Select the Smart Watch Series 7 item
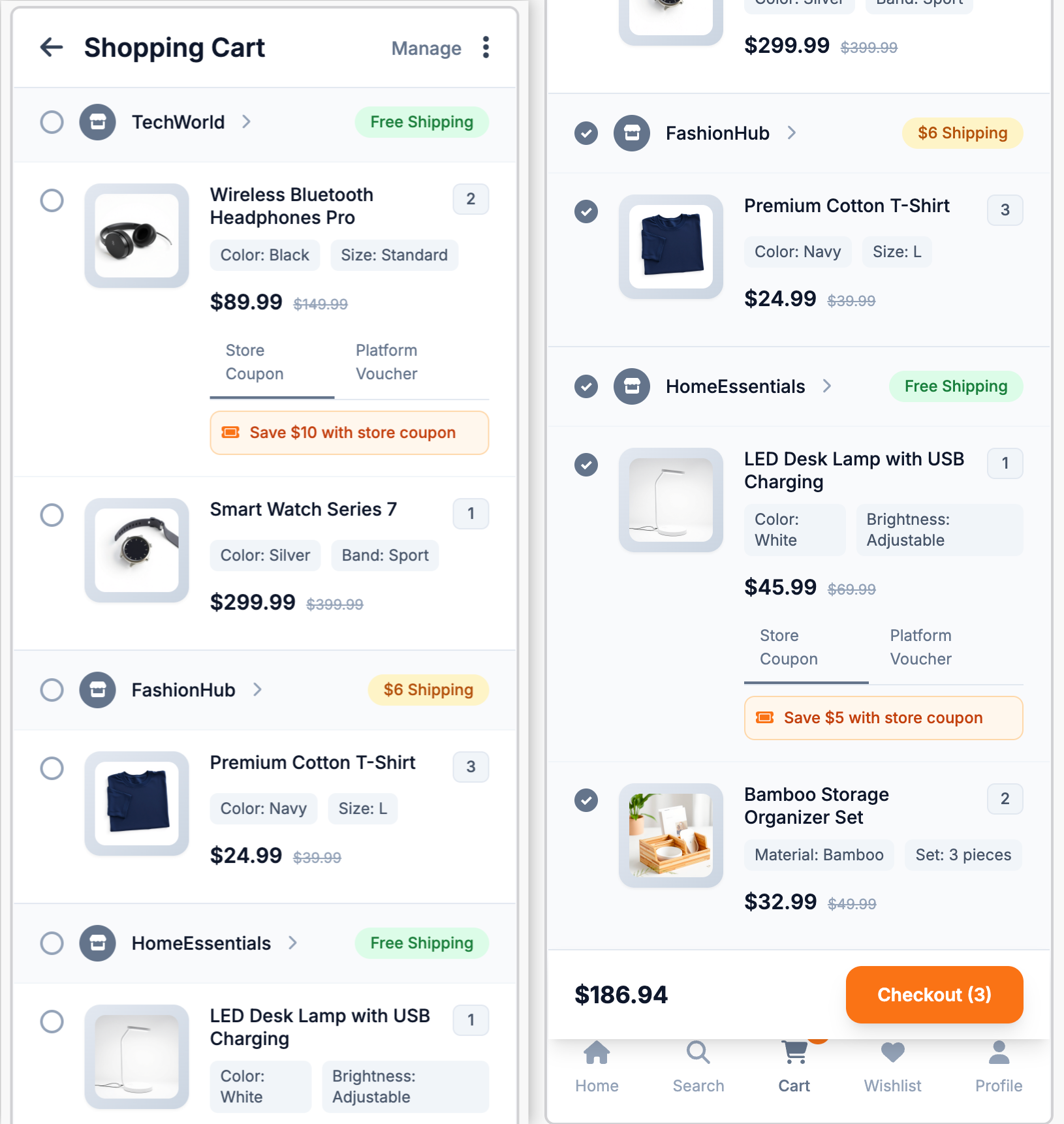This screenshot has height=1124, width=1064. click(52, 515)
